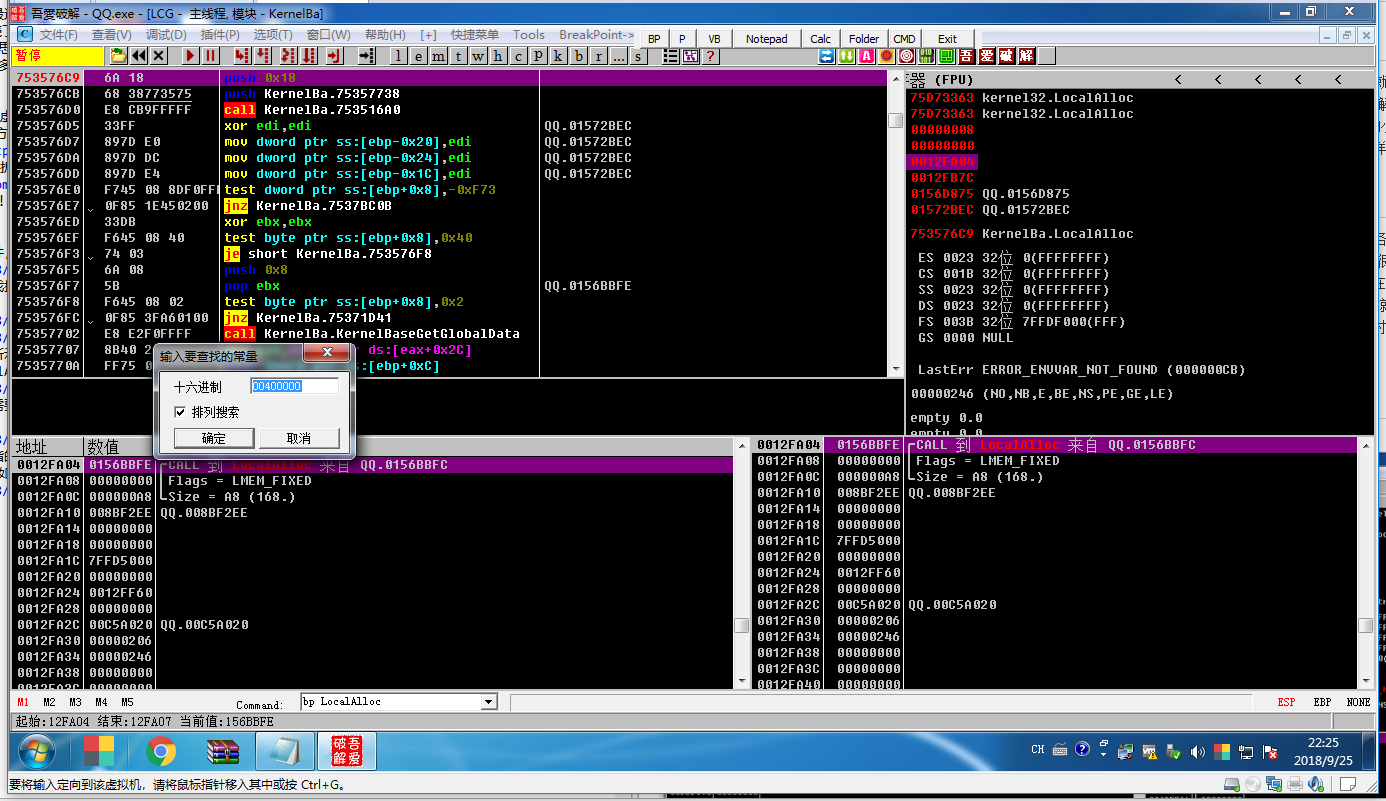The width and height of the screenshot is (1386, 801).
Task: Click the red target plugin icon
Action: pyautogui.click(x=906, y=56)
